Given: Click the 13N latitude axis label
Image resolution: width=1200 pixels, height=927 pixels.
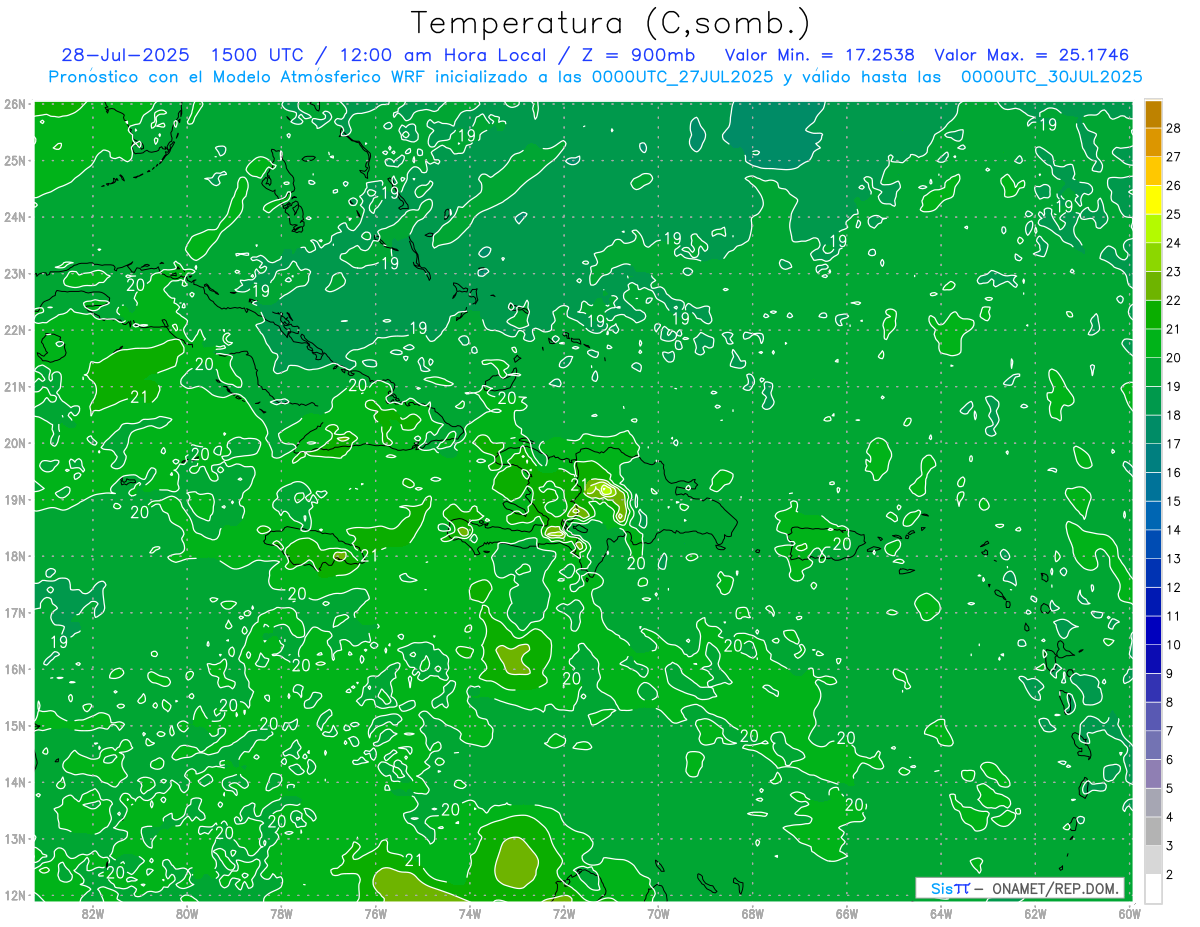Looking at the screenshot, I should point(14,839).
